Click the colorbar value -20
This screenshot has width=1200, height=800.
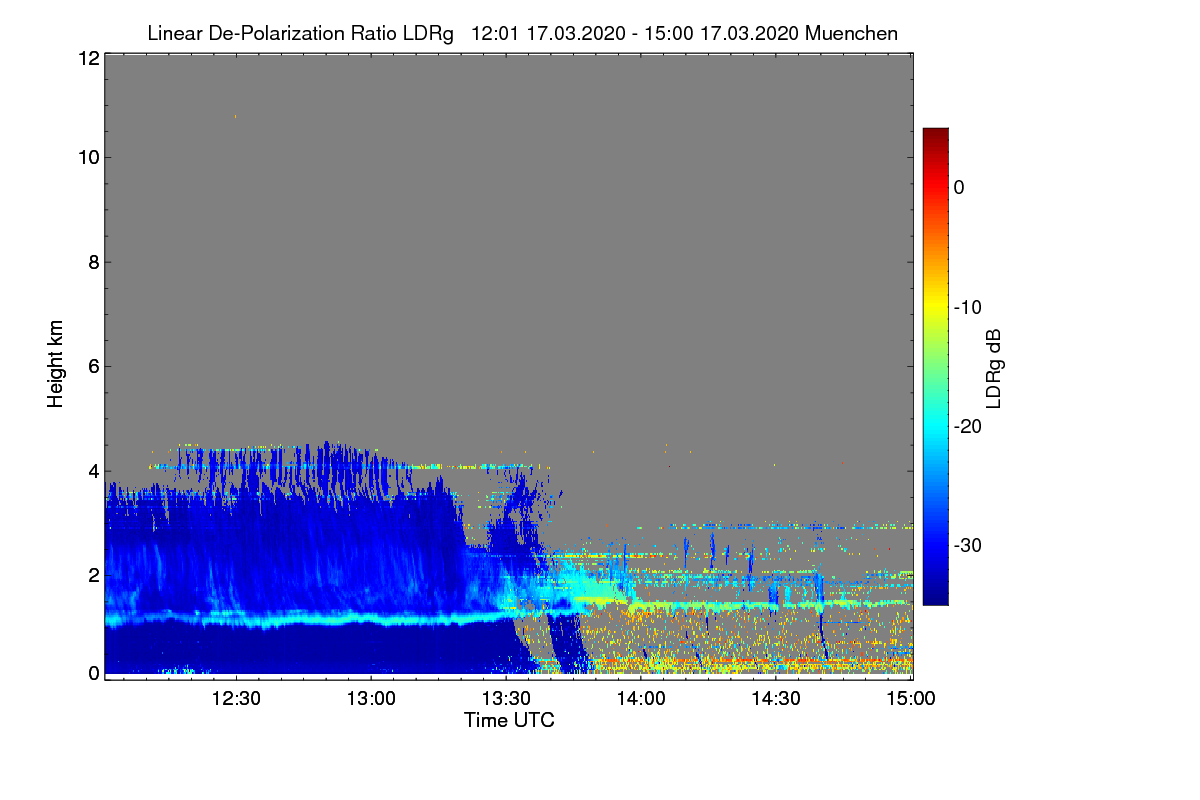[x=967, y=426]
